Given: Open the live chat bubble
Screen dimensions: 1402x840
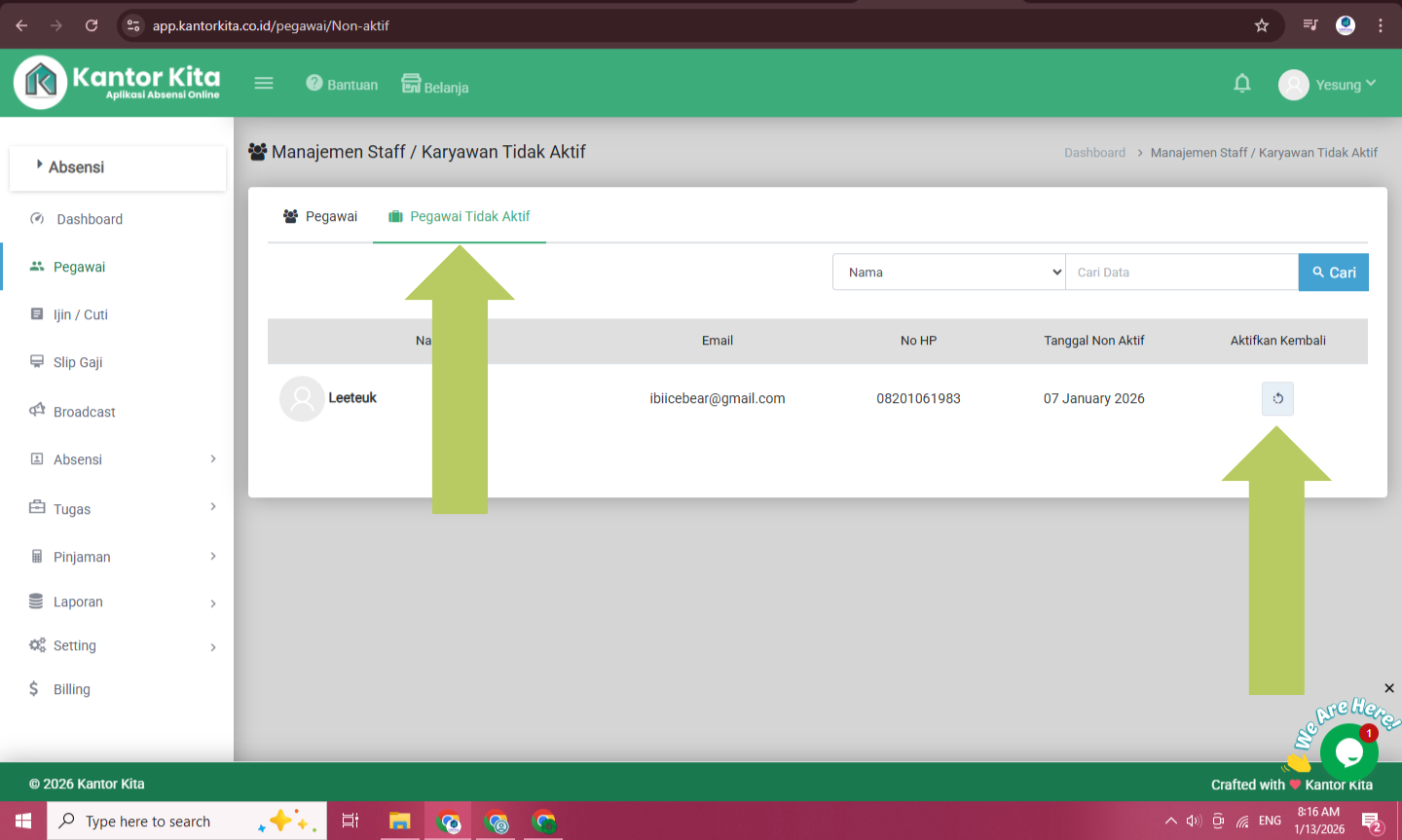Looking at the screenshot, I should click(x=1348, y=750).
